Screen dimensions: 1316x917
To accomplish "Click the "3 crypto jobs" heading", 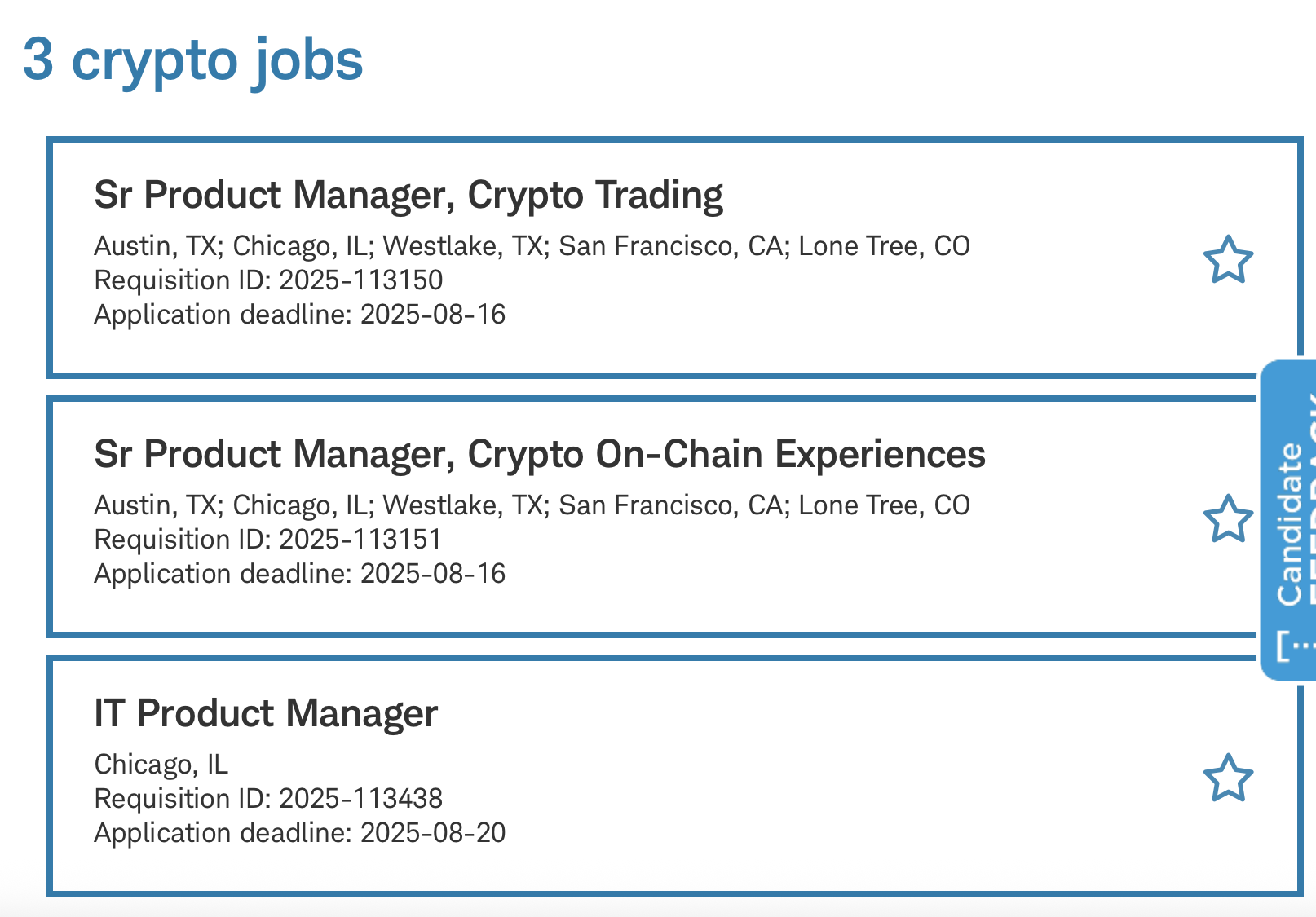I will tap(193, 60).
